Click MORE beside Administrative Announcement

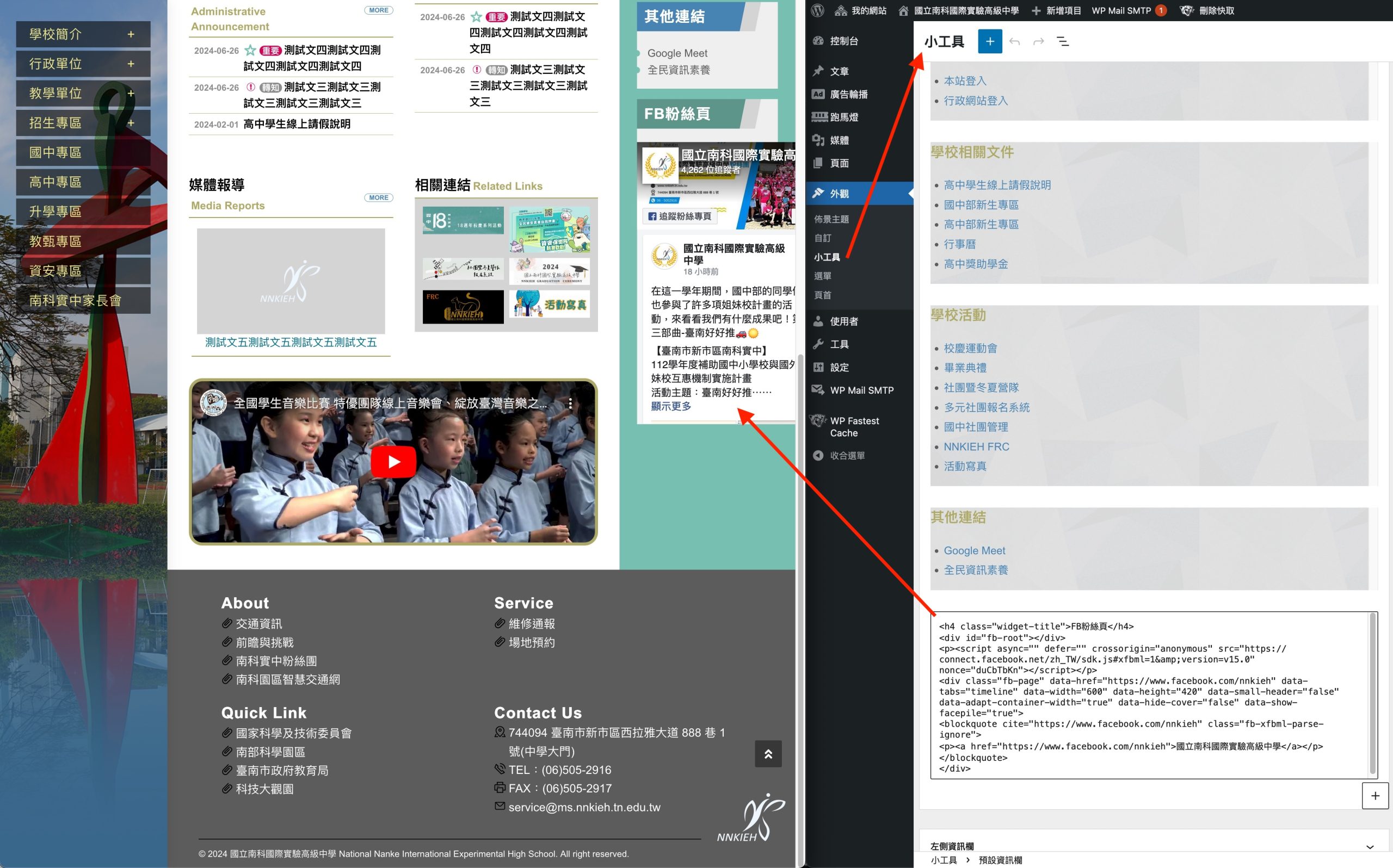(378, 10)
